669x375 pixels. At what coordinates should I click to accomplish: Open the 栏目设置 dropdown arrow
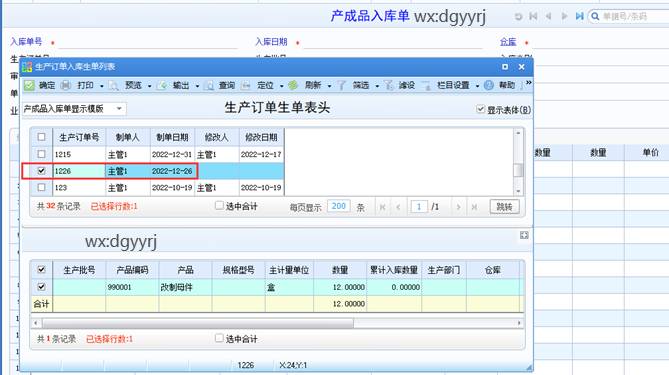pyautogui.click(x=477, y=86)
